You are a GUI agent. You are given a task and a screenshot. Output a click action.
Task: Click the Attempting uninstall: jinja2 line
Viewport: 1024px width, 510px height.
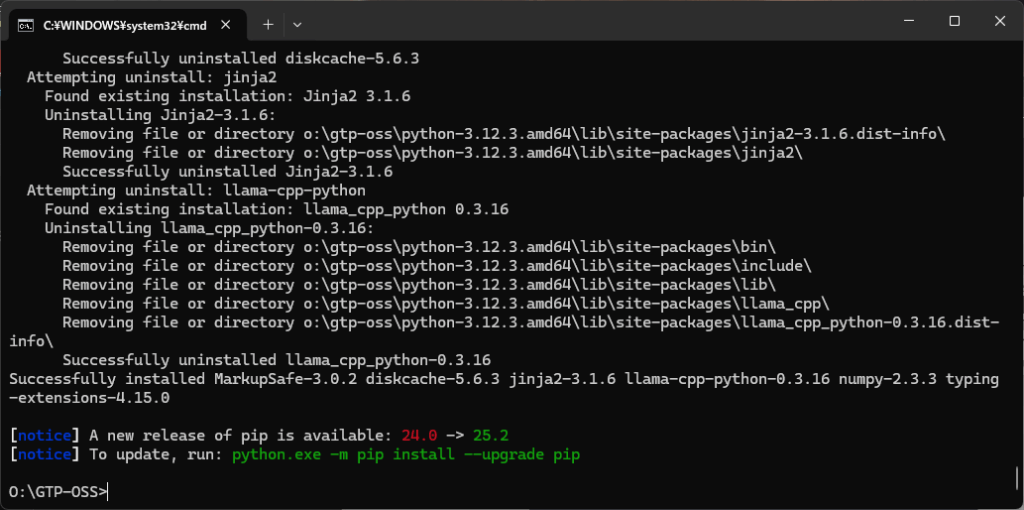tap(152, 78)
